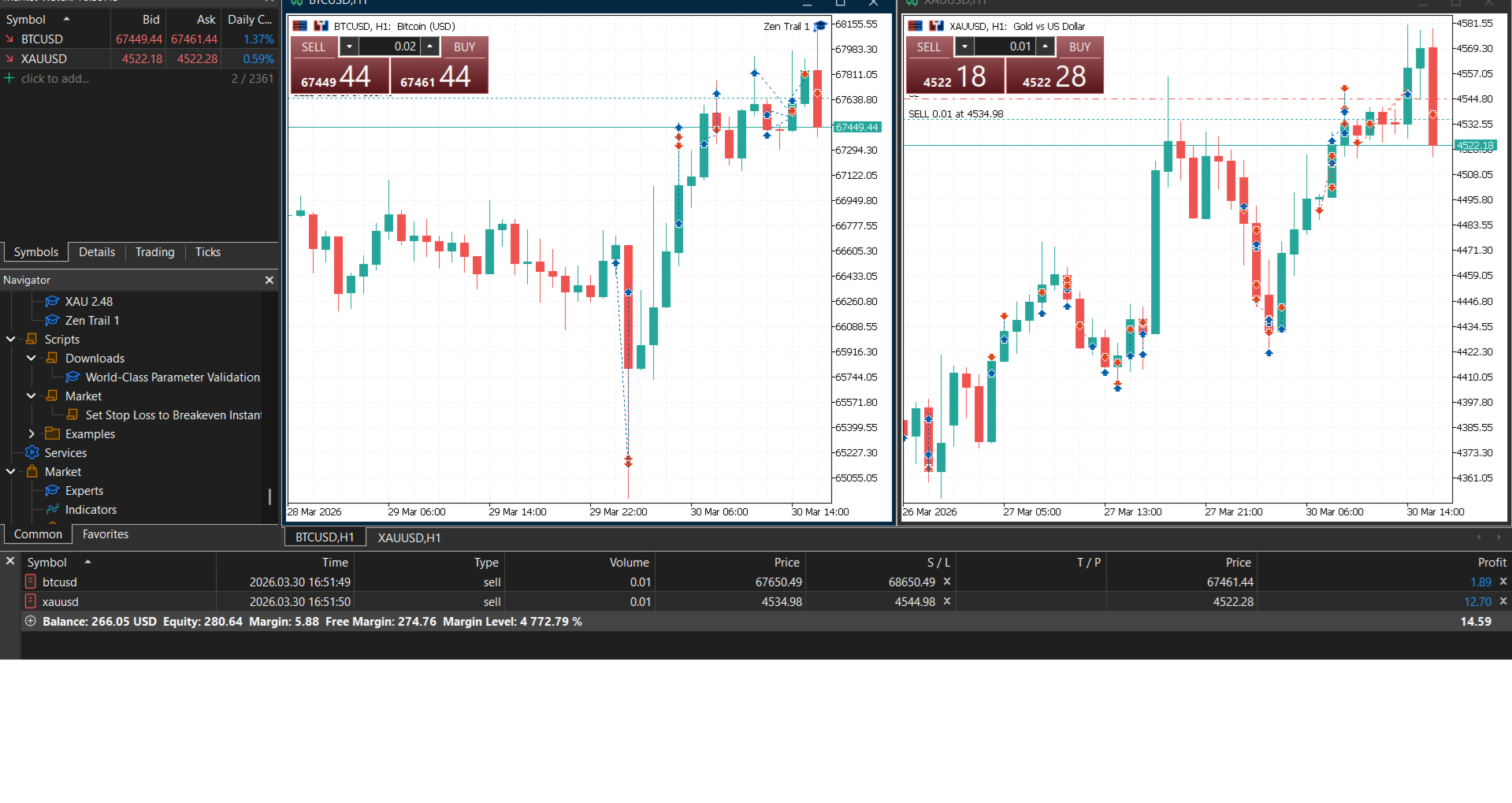The image size is (1512, 803).
Task: Click the XAUUSD down-arrow icon in Market Watch
Action: 9,58
